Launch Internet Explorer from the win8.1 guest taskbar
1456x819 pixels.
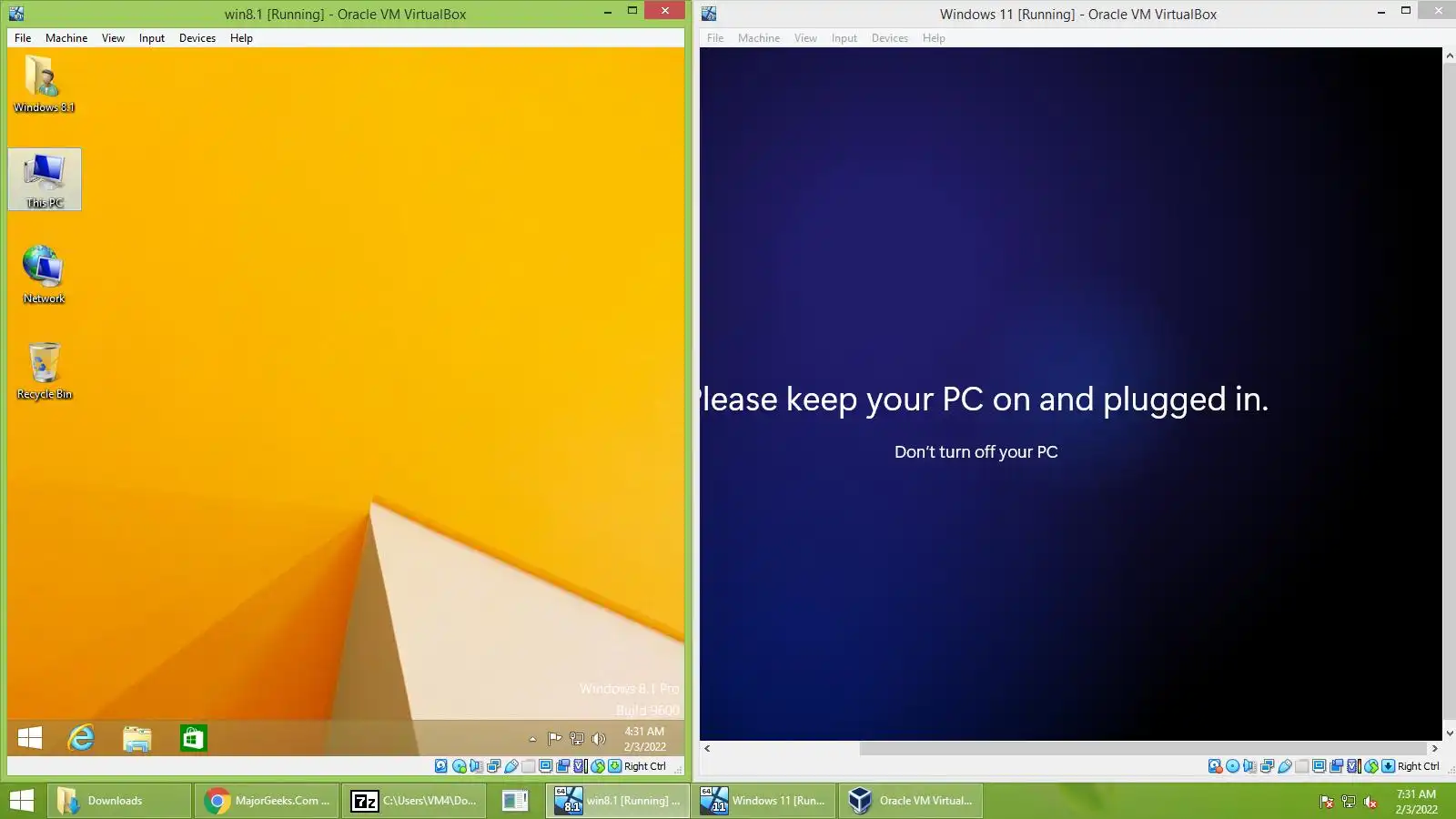(x=82, y=738)
